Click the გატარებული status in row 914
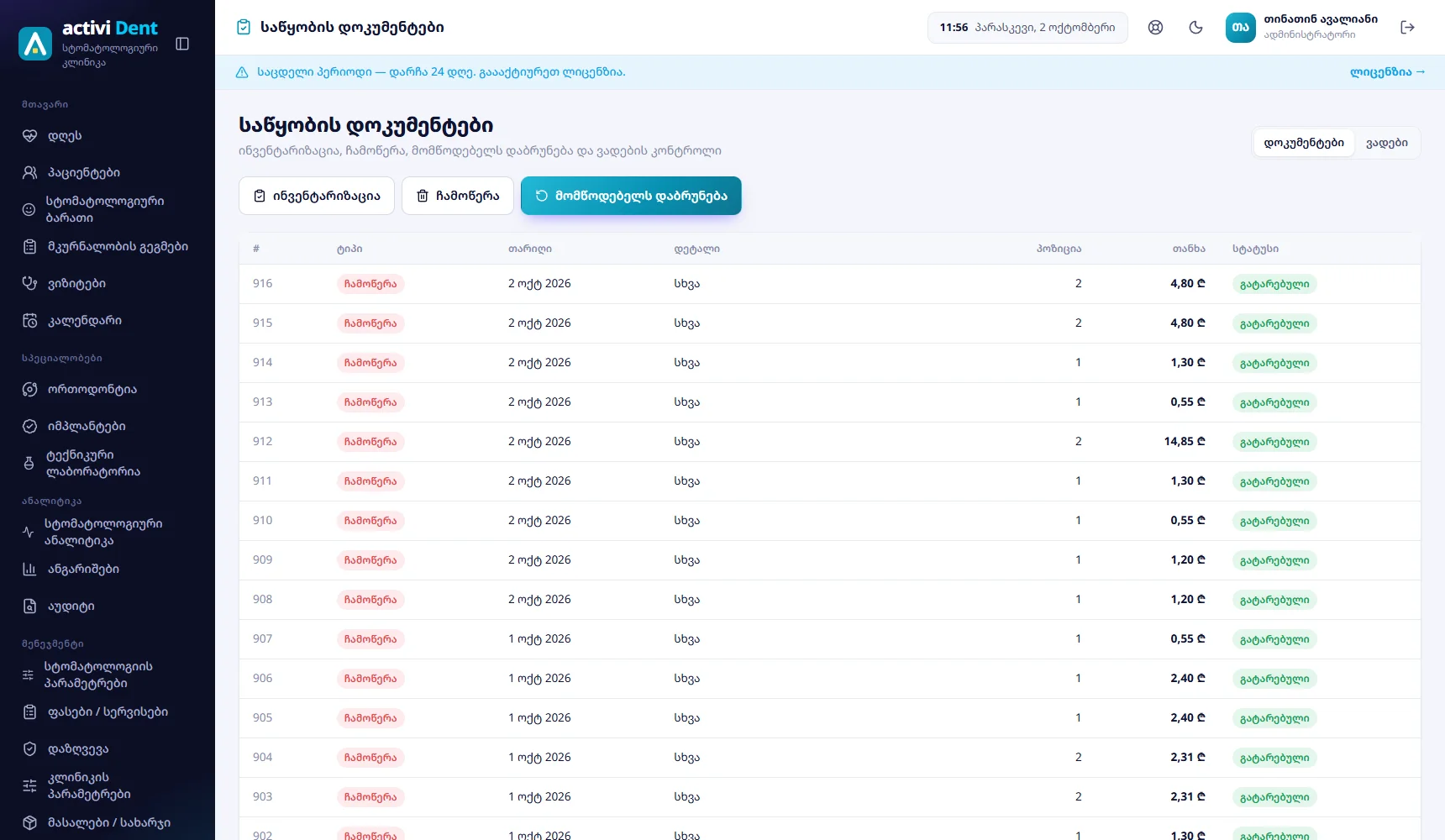This screenshot has width=1445, height=840. (x=1274, y=363)
